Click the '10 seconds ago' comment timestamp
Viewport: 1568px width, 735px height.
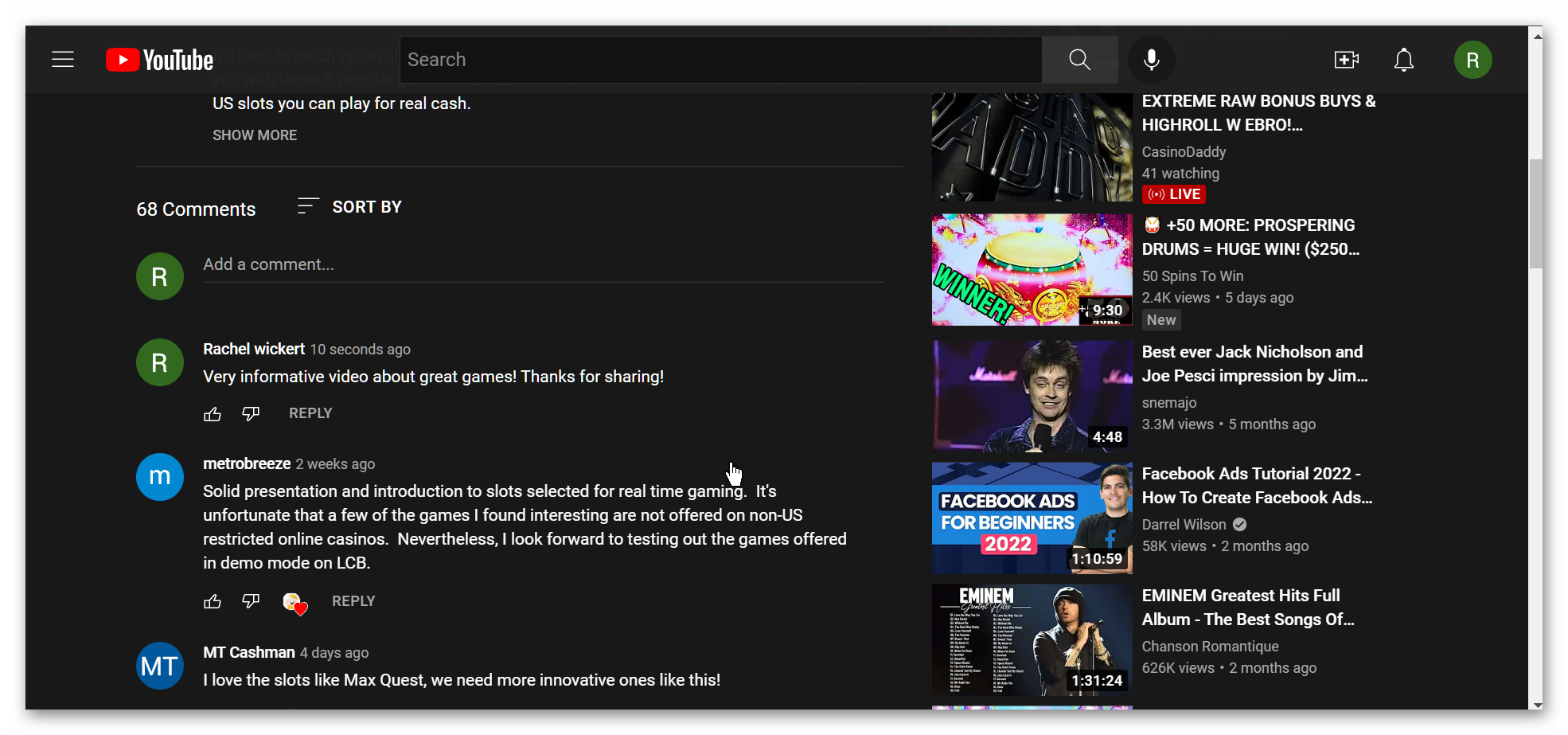[x=361, y=350]
